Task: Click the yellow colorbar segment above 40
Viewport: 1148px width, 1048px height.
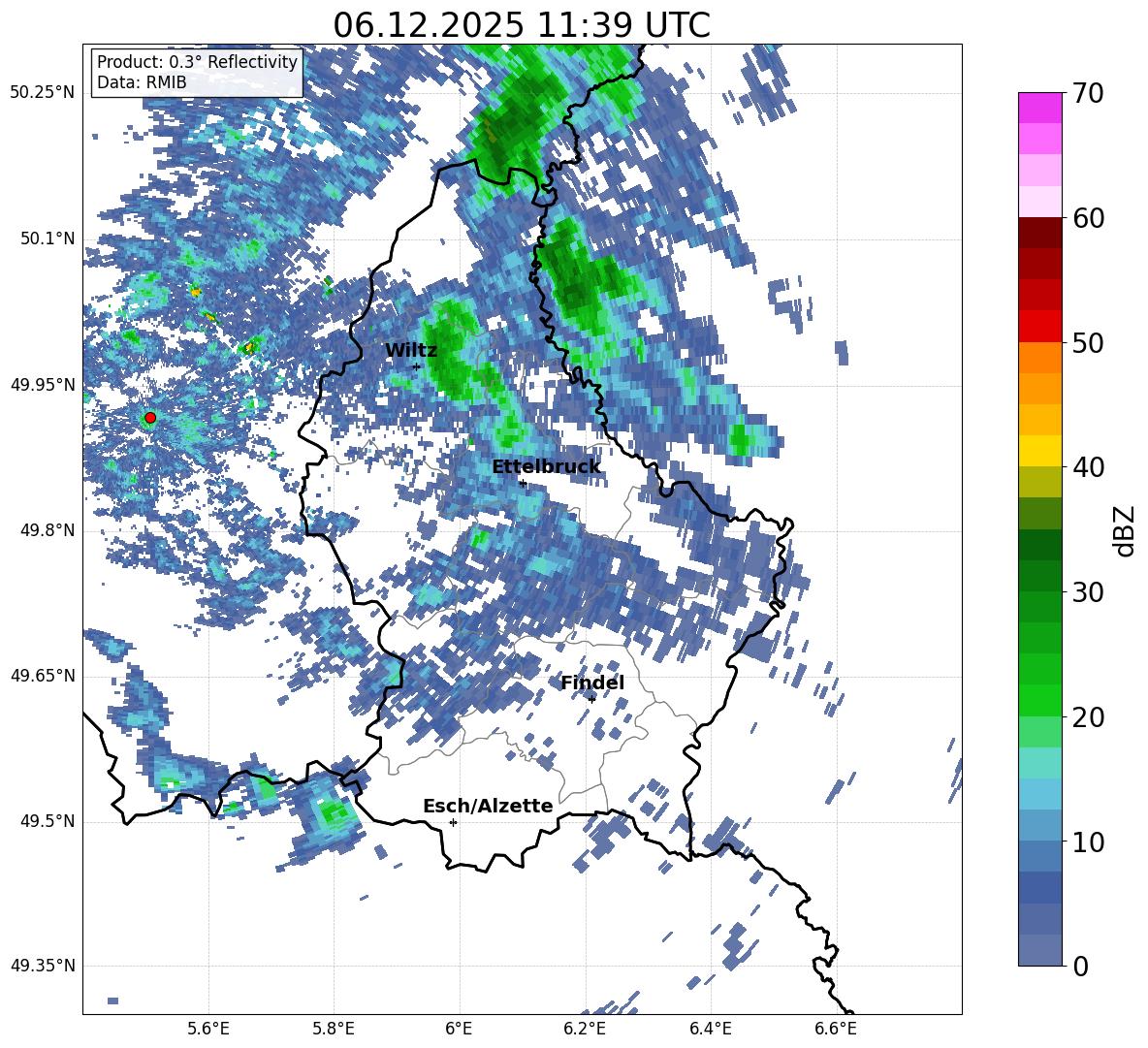Action: (1039, 452)
